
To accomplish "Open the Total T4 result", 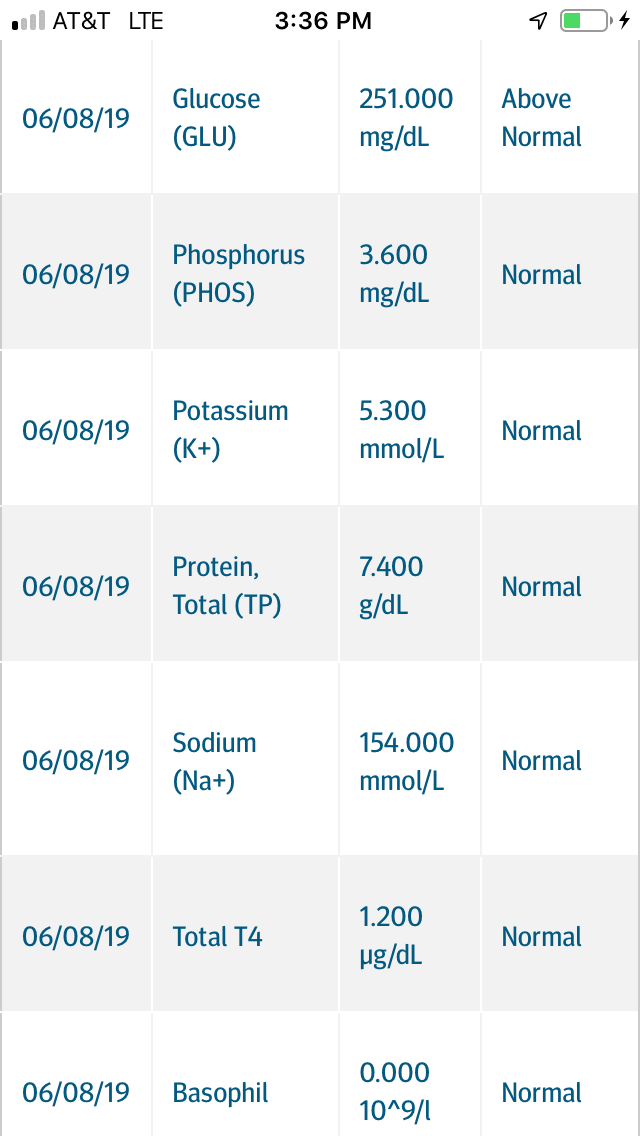I will coord(217,937).
